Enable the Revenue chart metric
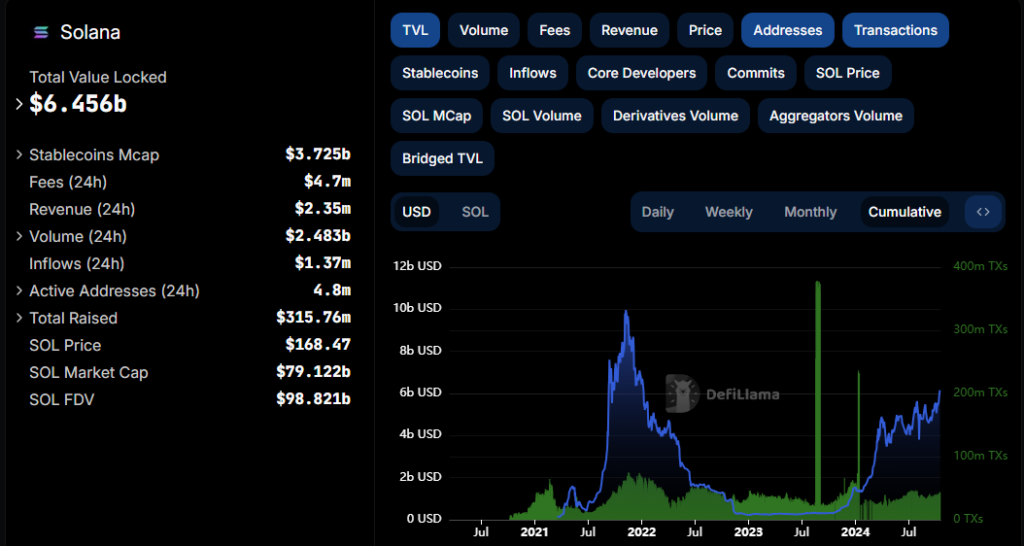 630,30
